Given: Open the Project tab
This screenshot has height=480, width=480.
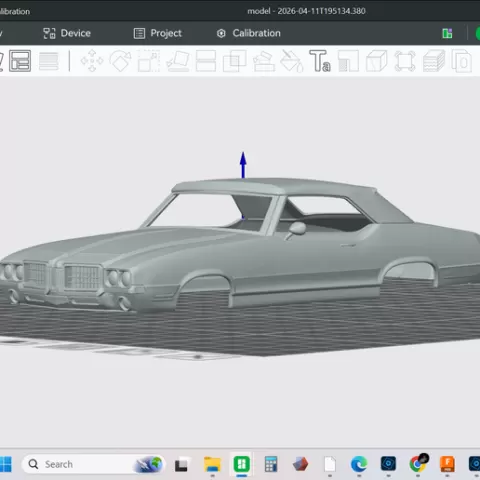Looking at the screenshot, I should coord(158,33).
